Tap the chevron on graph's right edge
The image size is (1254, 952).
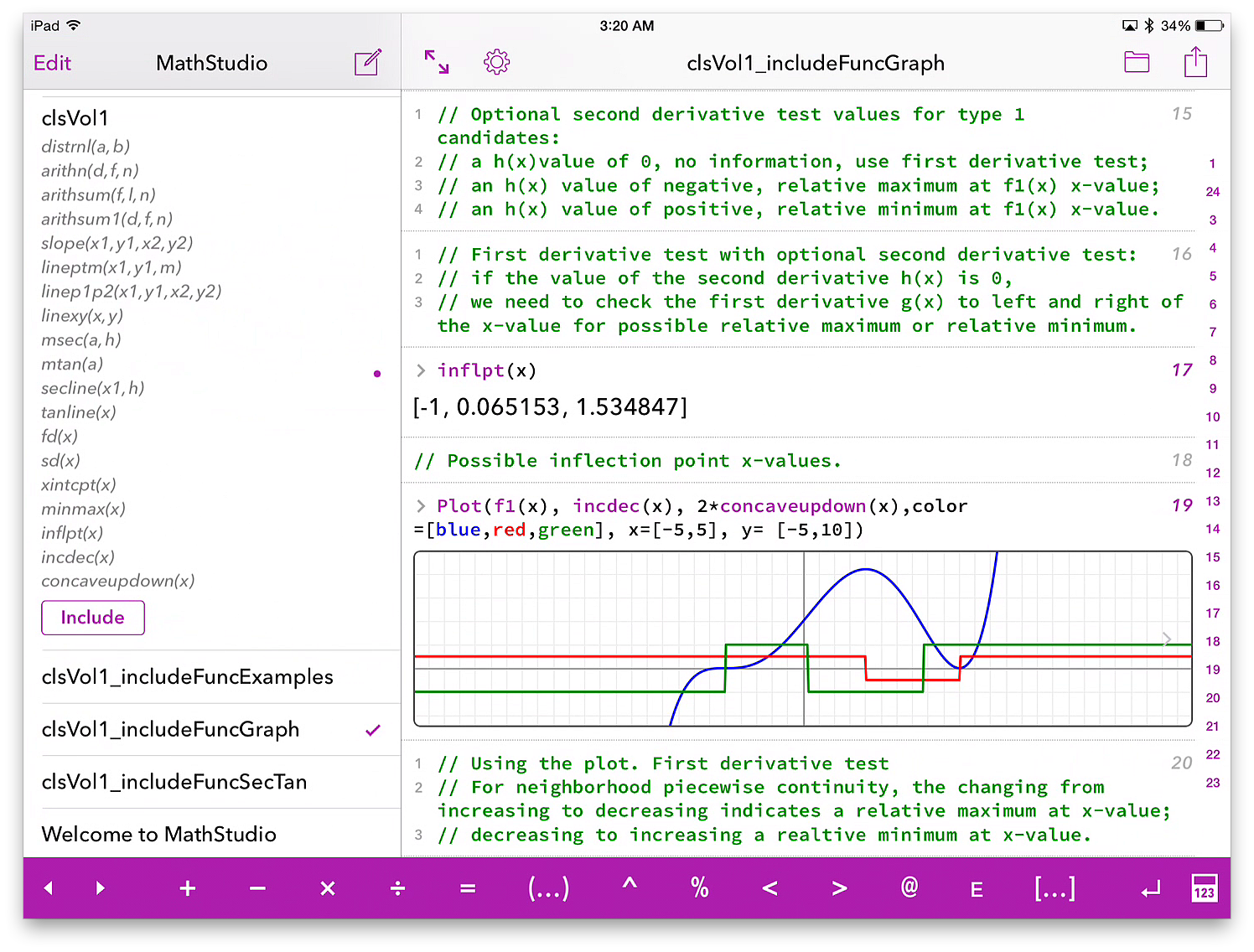point(1167,639)
